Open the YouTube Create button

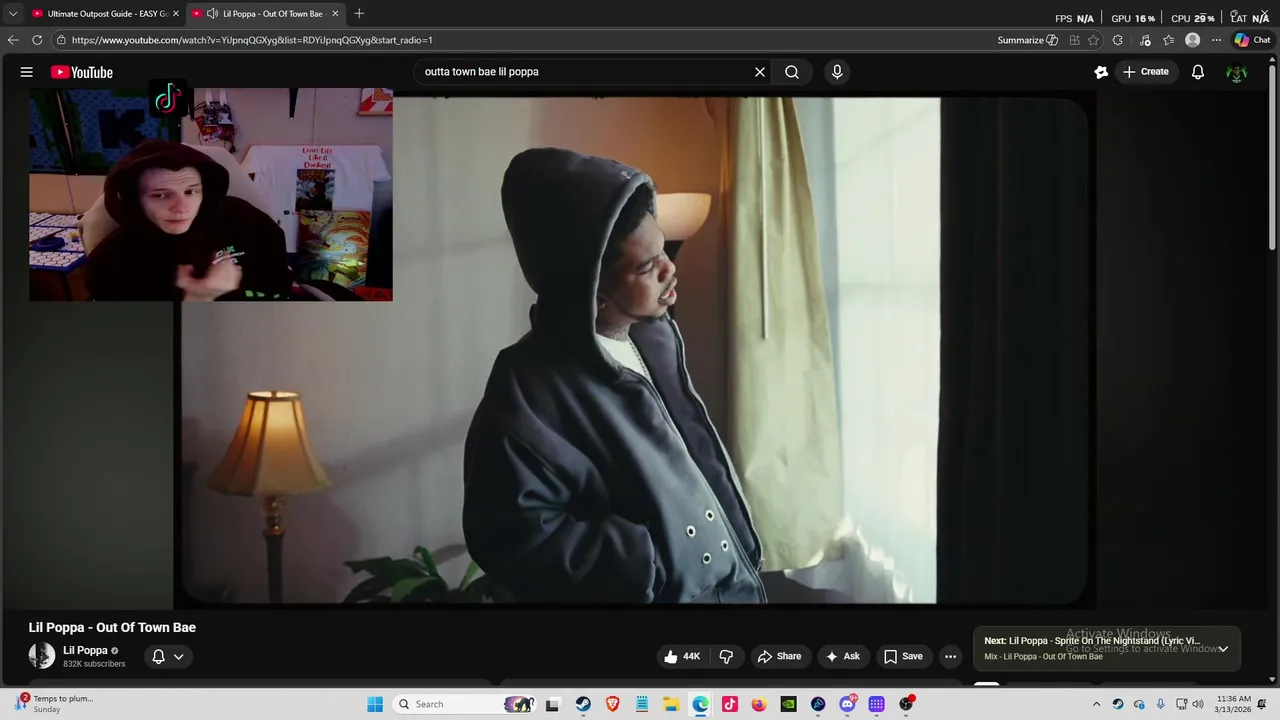[1146, 72]
